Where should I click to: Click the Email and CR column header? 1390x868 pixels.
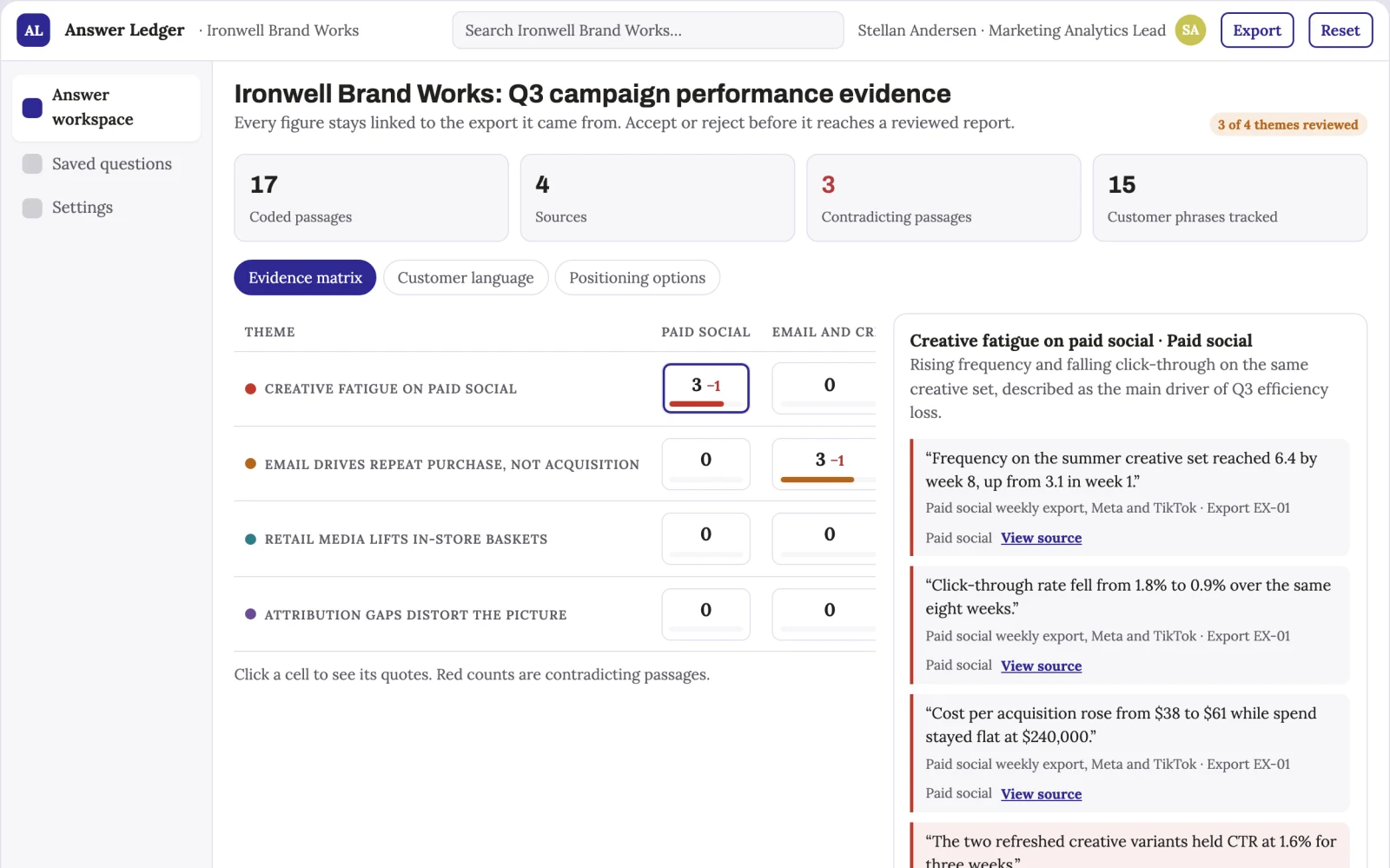point(824,332)
